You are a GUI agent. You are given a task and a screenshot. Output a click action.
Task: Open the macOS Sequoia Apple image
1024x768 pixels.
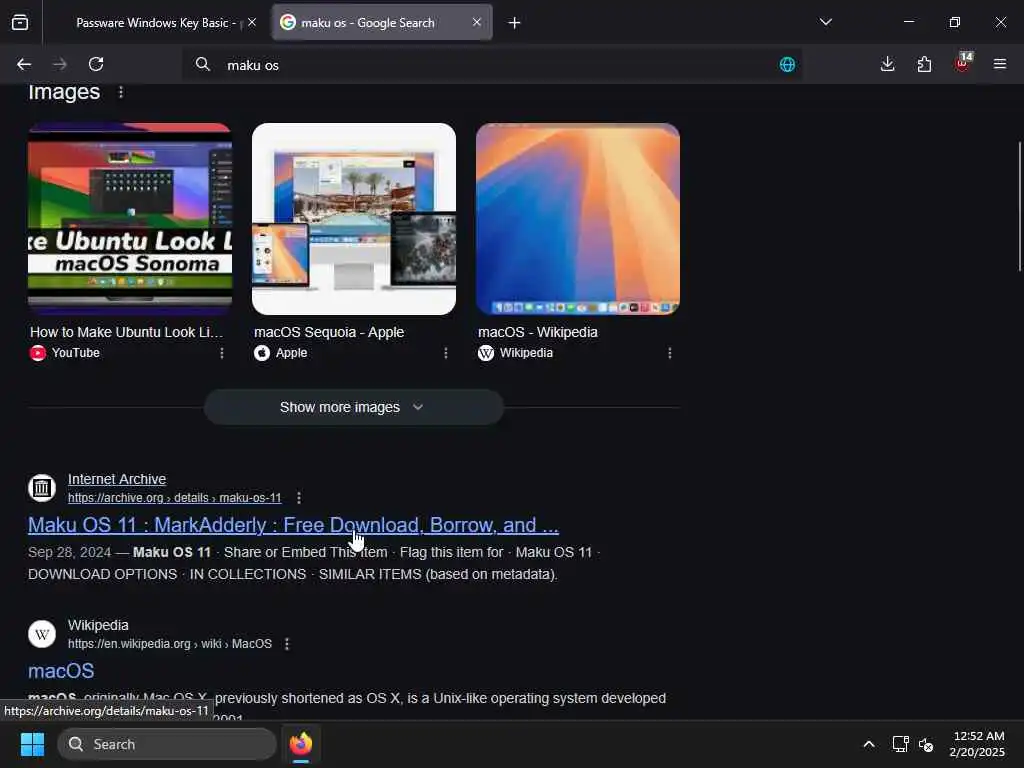point(354,219)
